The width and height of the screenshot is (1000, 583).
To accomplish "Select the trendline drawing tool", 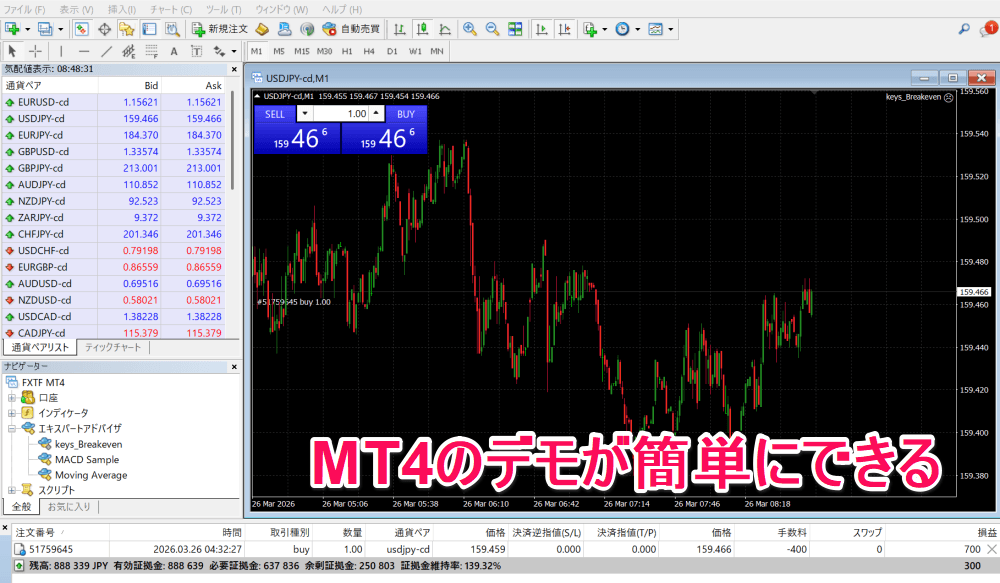I will (x=107, y=51).
